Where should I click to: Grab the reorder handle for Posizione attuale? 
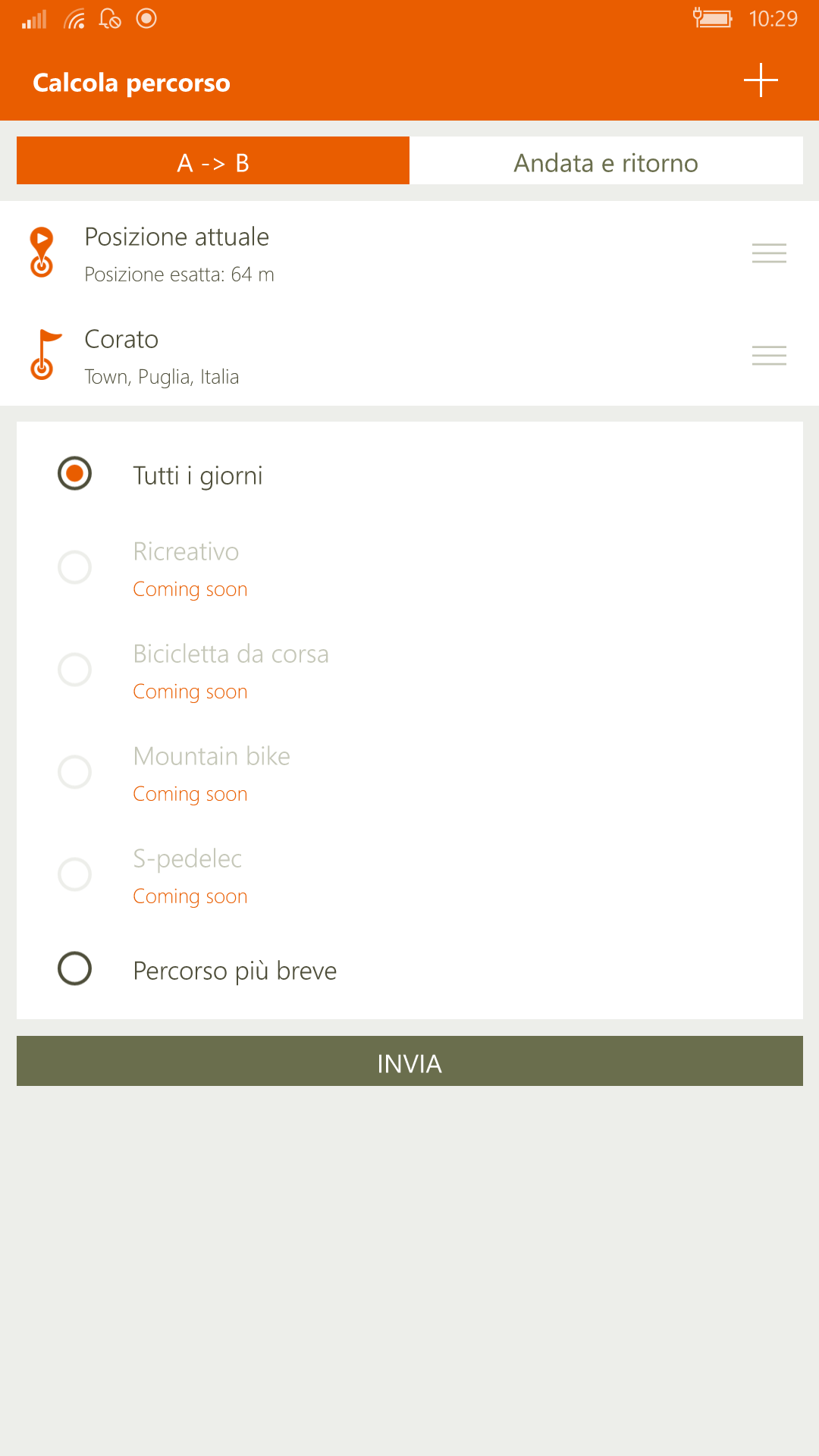point(769,253)
